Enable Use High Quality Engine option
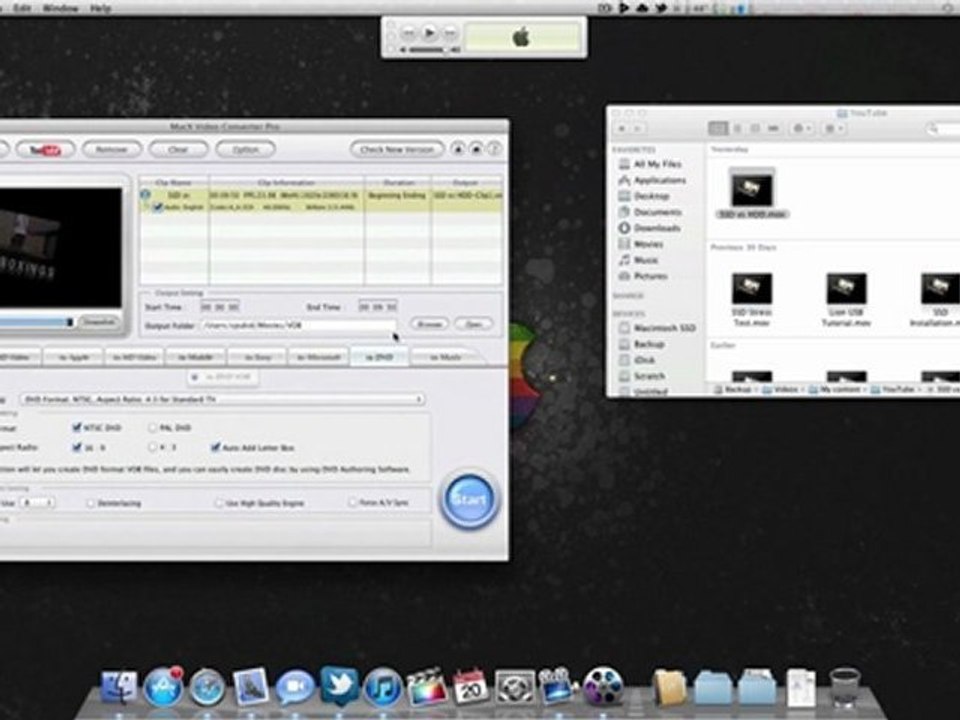The height and width of the screenshot is (720, 960). 219,503
